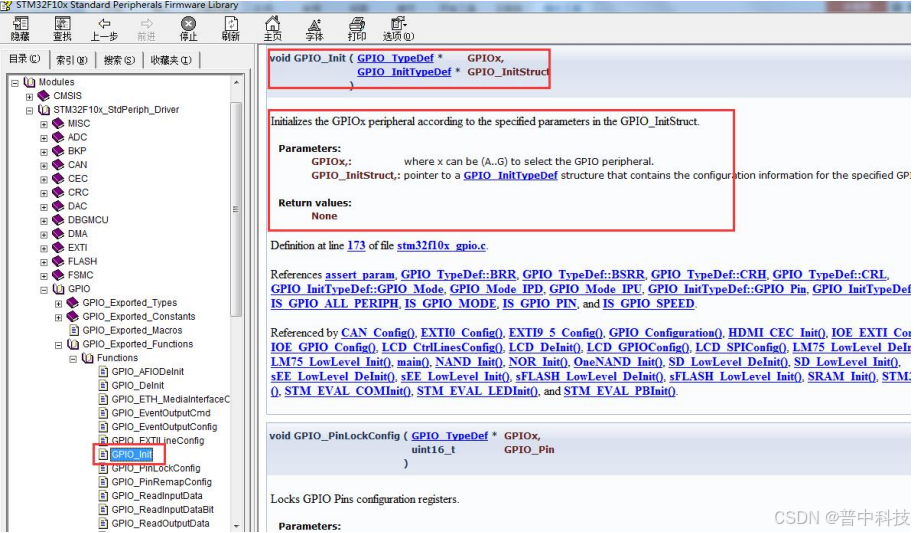The image size is (914, 533).
Task: Click the tree scrollbar up arrow
Action: tap(236, 83)
